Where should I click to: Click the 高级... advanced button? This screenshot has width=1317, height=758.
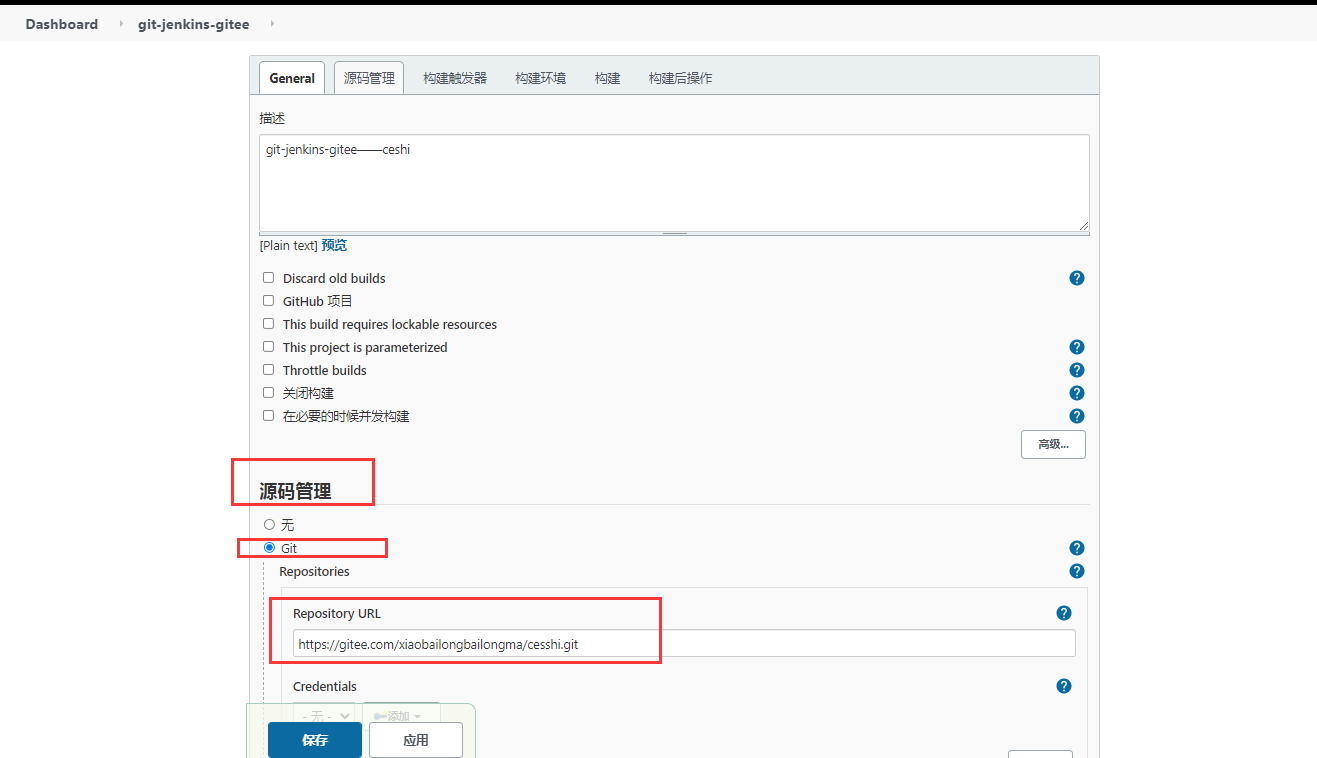[x=1053, y=444]
